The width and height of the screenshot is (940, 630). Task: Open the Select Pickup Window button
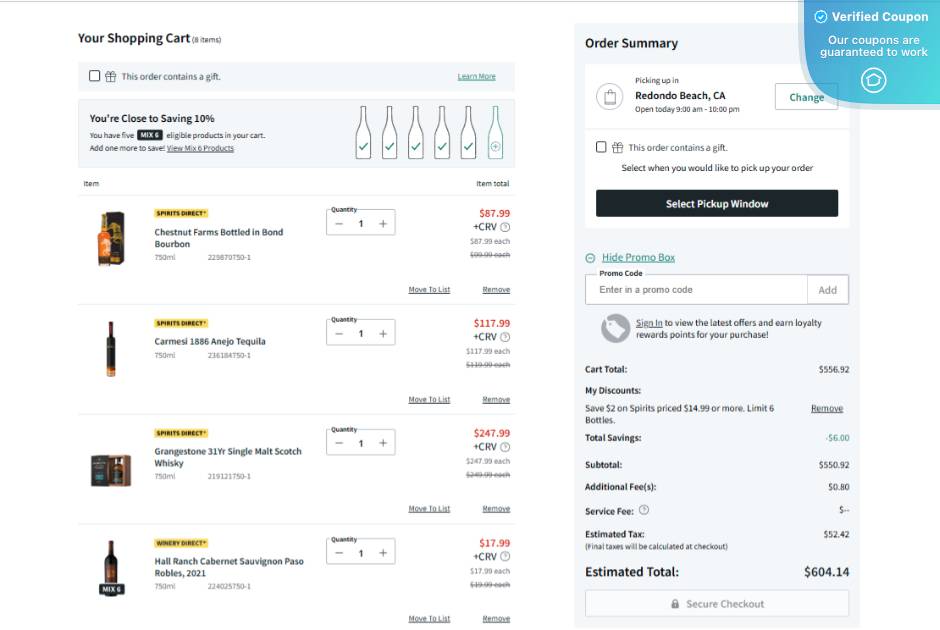coord(717,204)
